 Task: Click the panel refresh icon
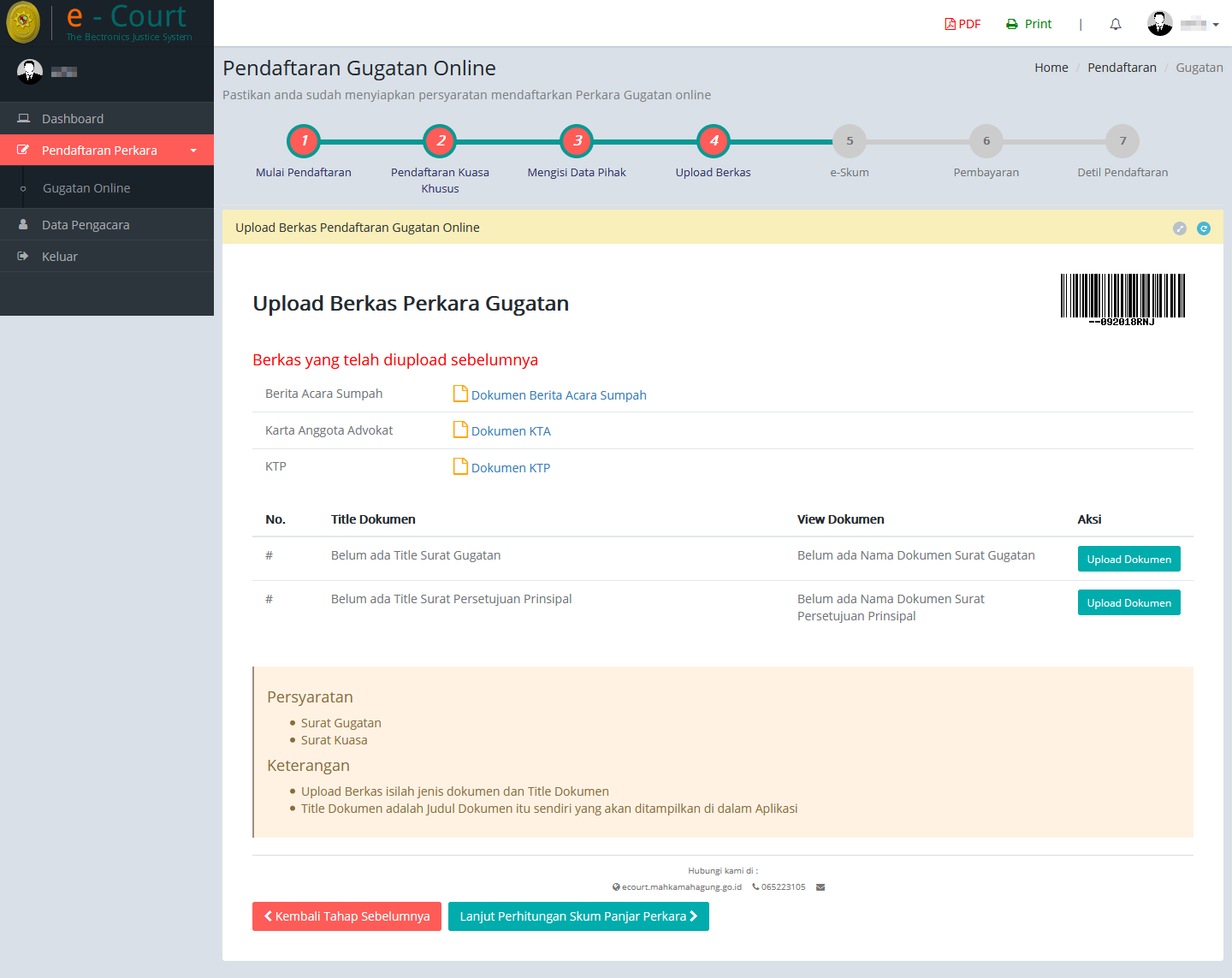(1204, 228)
